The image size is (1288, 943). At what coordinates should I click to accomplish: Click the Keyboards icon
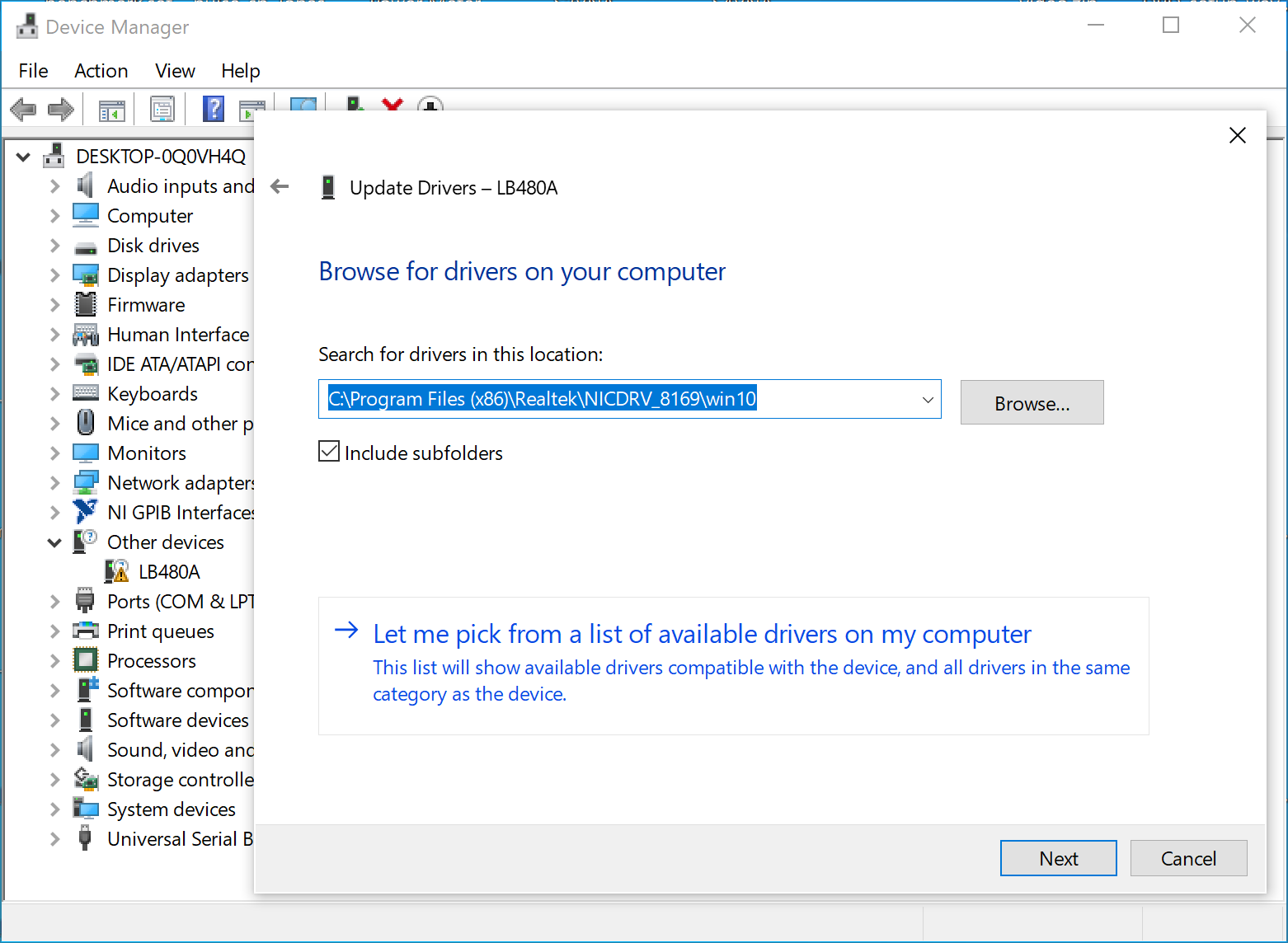click(x=85, y=393)
